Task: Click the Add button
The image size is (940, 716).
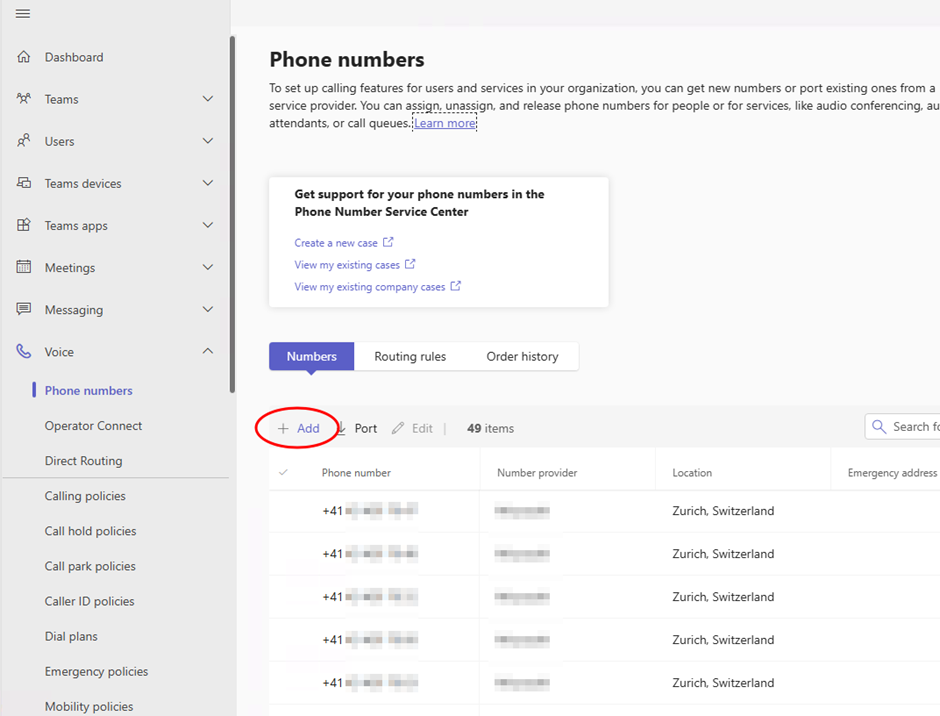Action: tap(299, 428)
